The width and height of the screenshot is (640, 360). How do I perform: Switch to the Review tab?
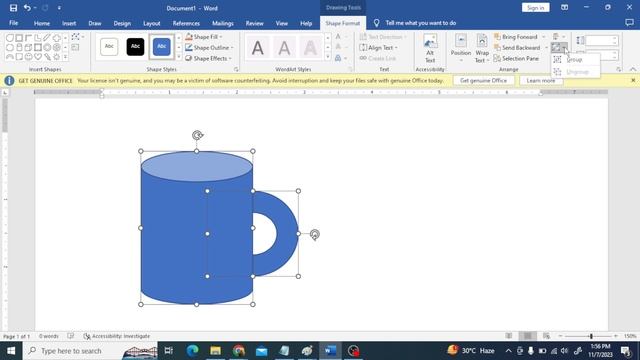tap(254, 23)
